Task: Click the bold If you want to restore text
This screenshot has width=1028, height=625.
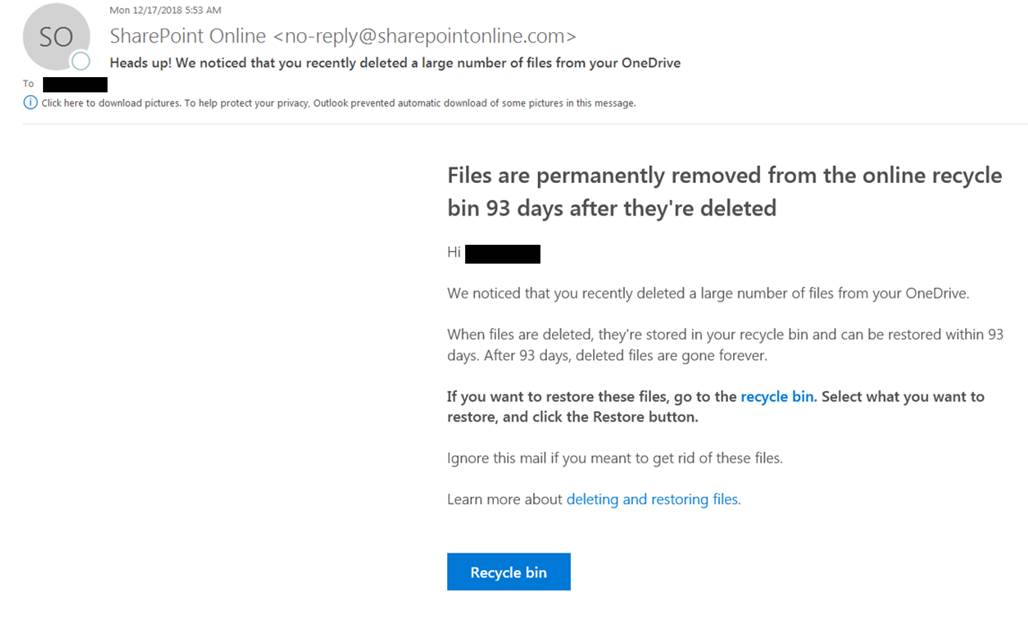Action: click(x=716, y=407)
